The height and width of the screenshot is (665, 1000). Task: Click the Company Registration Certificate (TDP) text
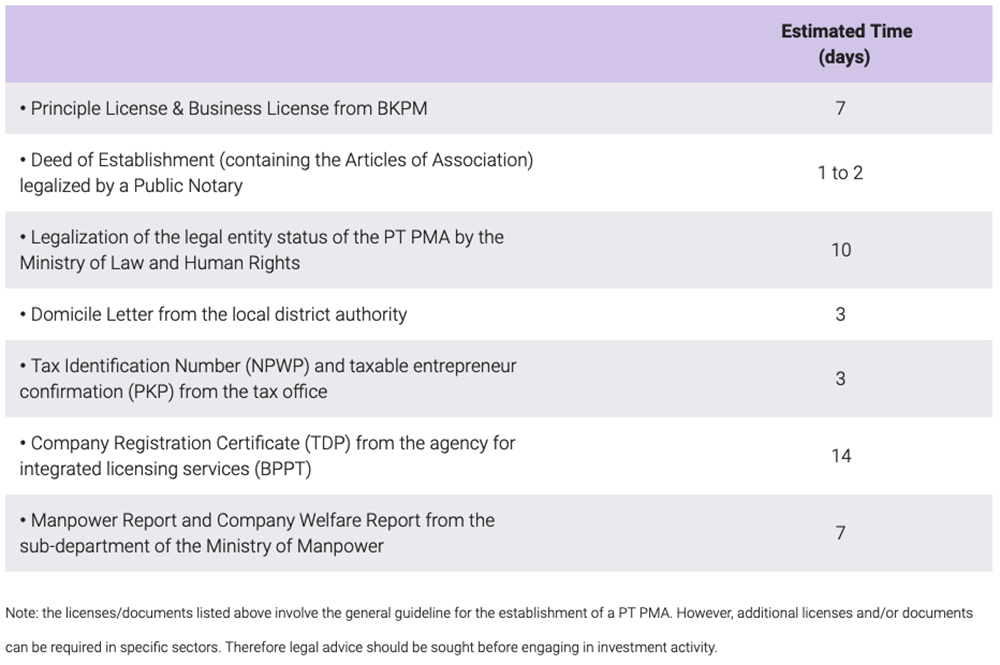268,442
